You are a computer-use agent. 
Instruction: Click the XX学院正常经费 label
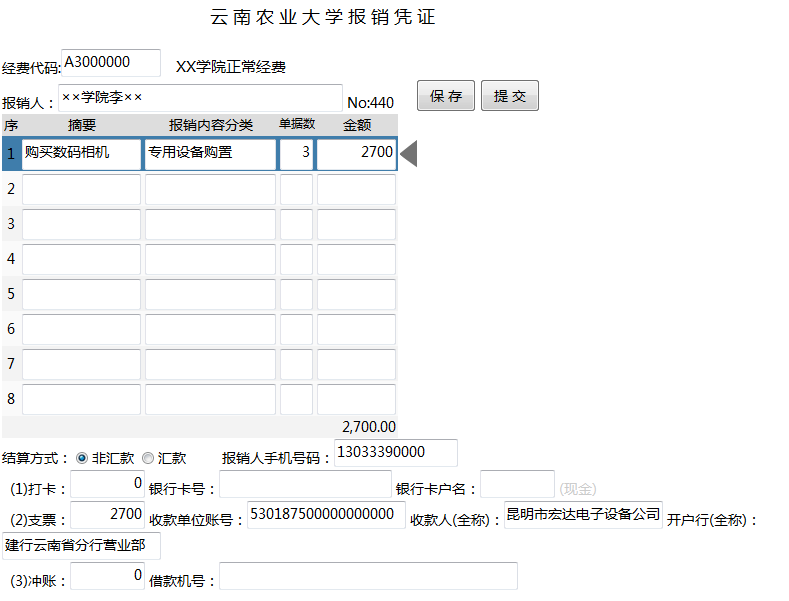230,67
